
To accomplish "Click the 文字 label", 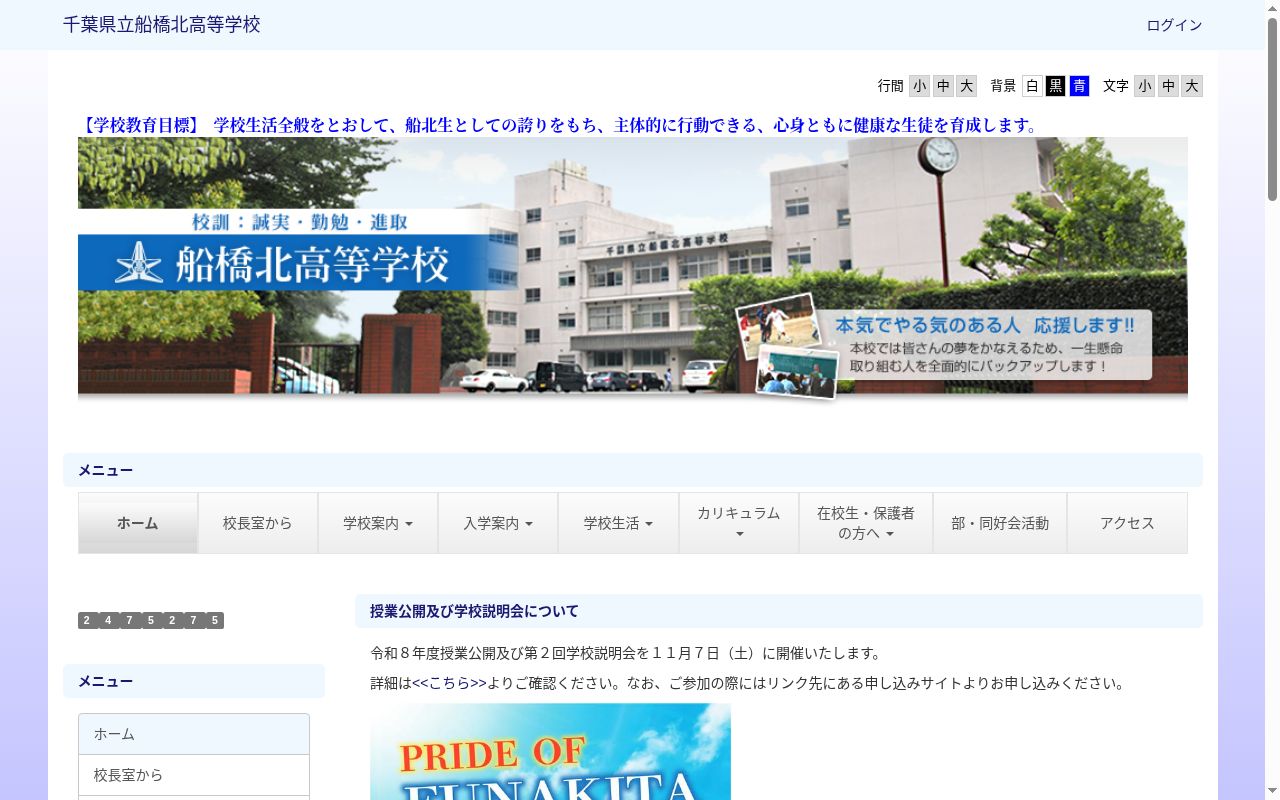I will (1116, 86).
